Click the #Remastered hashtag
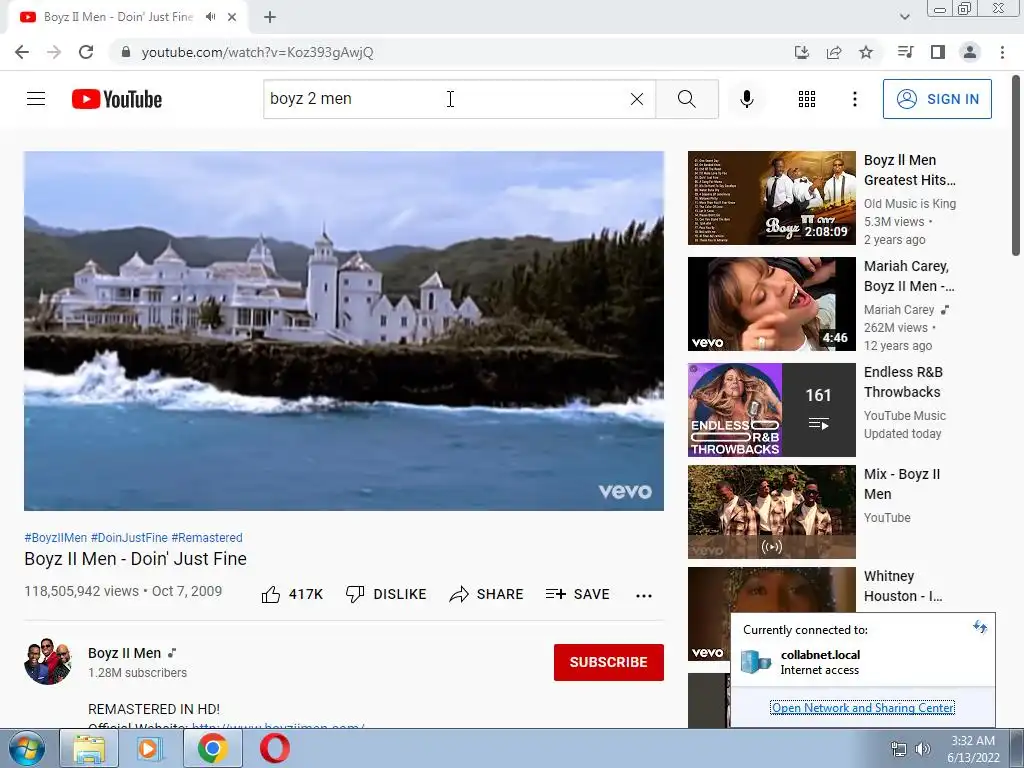Viewport: 1024px width, 768px height. (x=207, y=537)
